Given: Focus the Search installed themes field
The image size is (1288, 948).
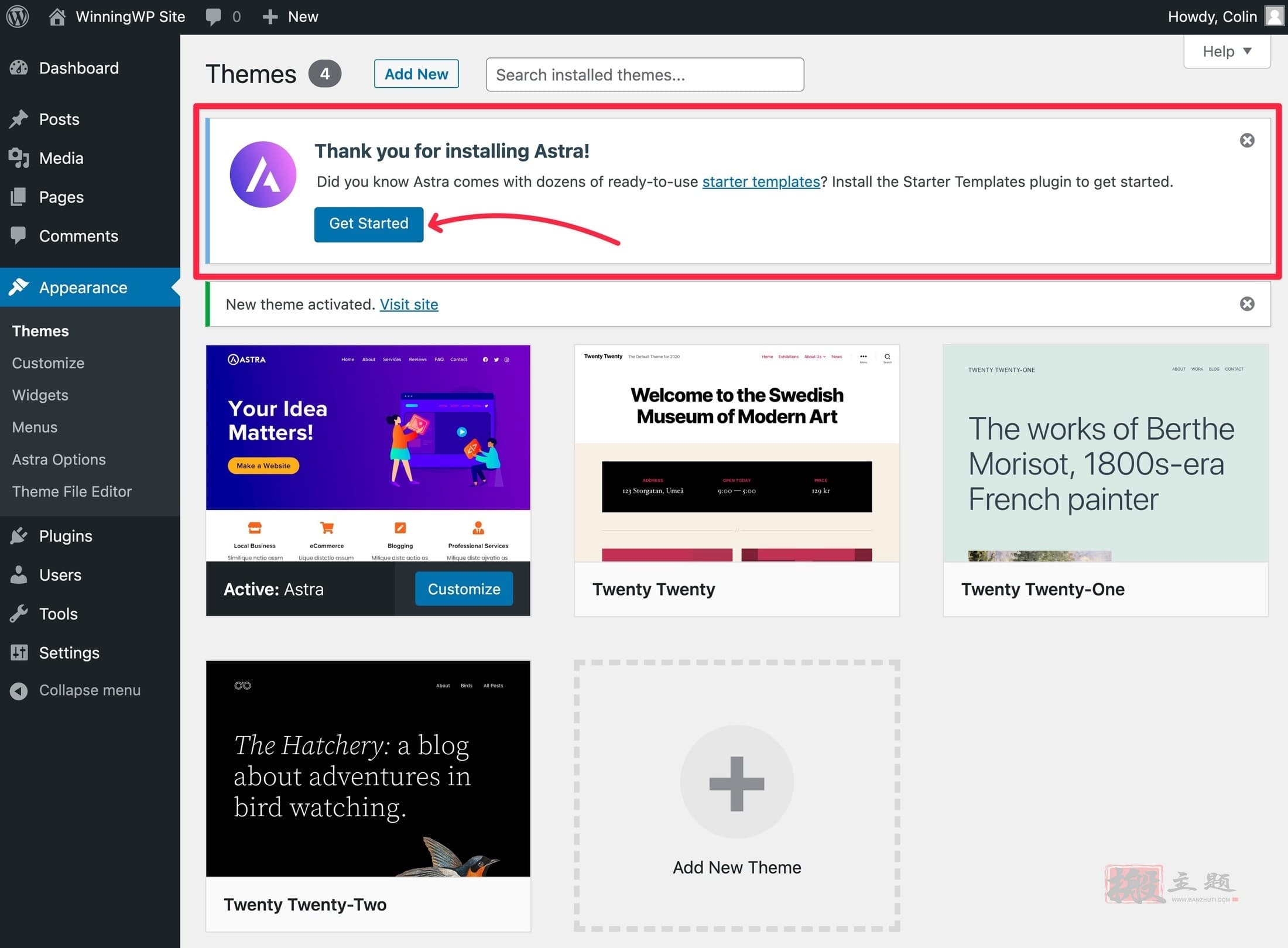Looking at the screenshot, I should 645,74.
